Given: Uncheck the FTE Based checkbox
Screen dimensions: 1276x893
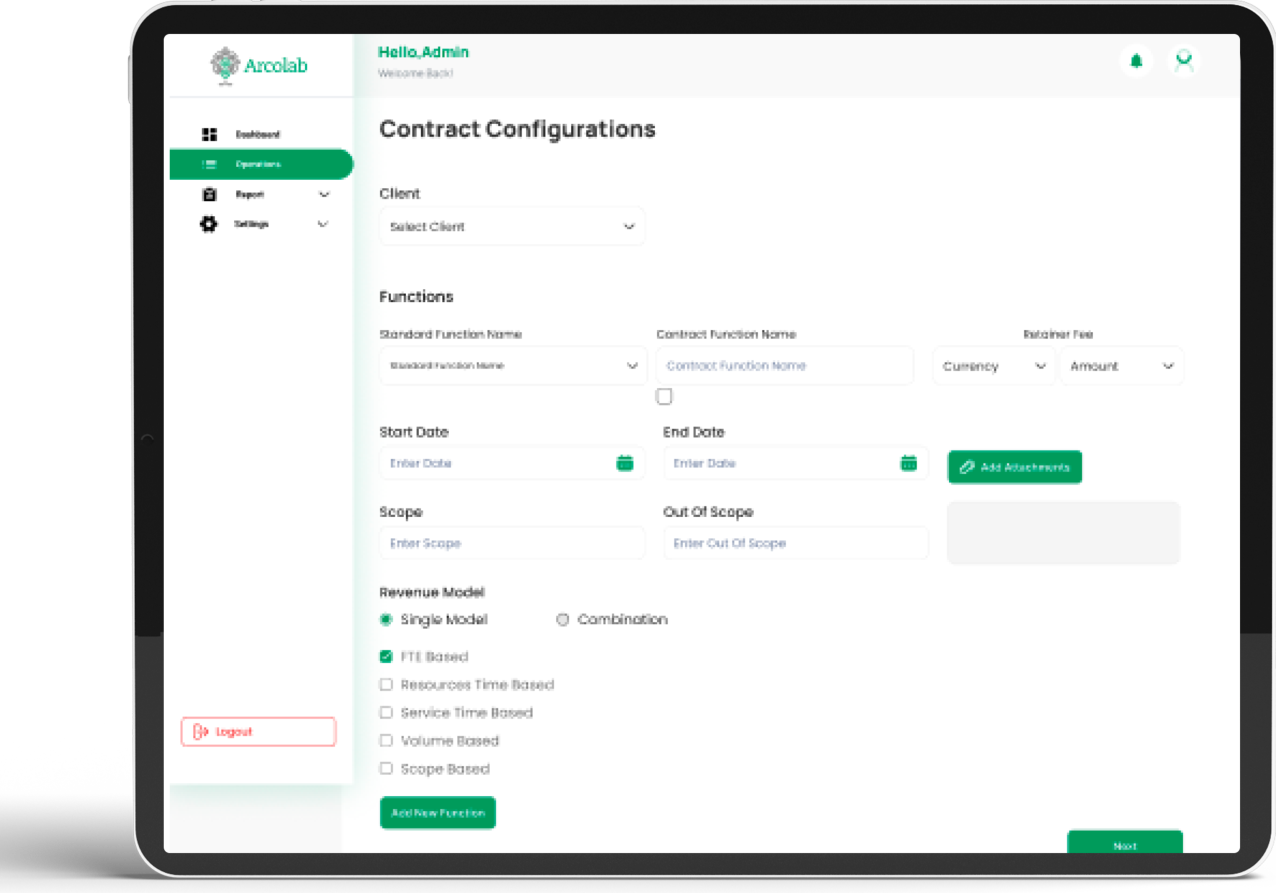Looking at the screenshot, I should tap(386, 657).
